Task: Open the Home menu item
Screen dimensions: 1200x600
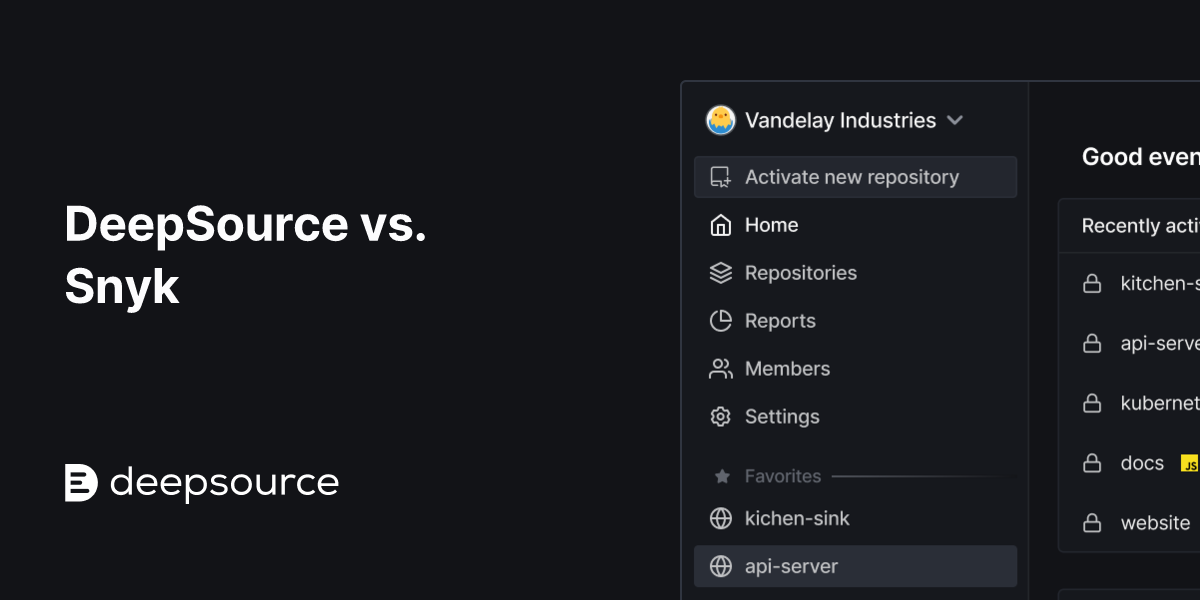Action: coord(771,225)
